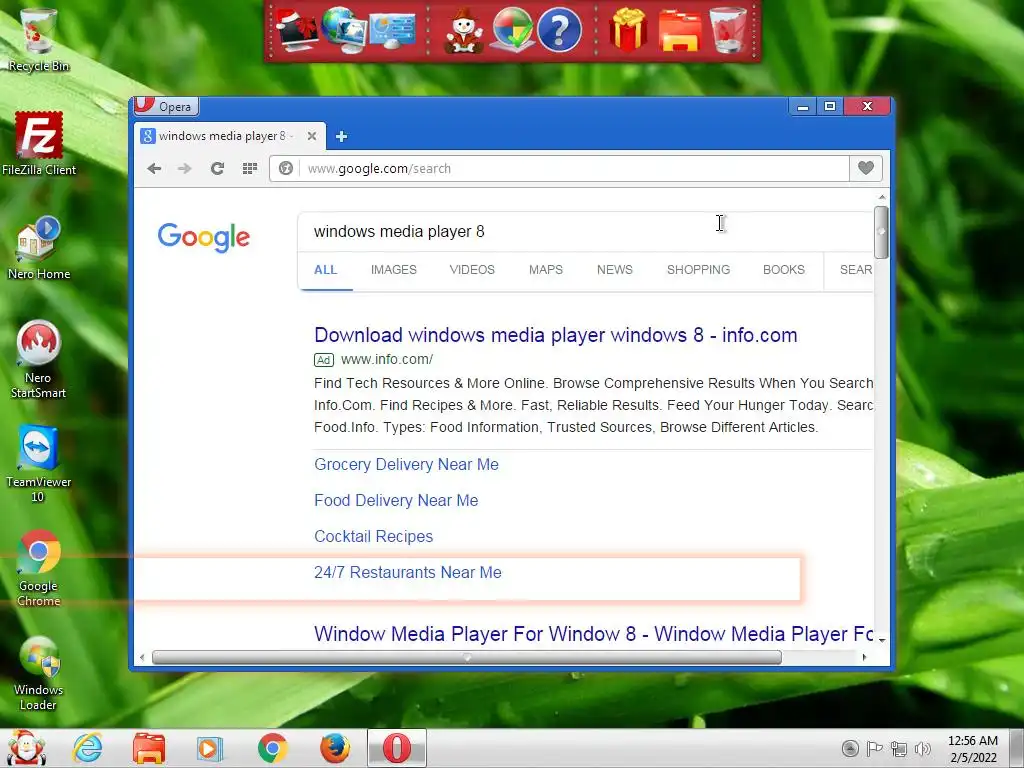Open Start menu Santa button
The image size is (1024, 768).
pyautogui.click(x=25, y=748)
